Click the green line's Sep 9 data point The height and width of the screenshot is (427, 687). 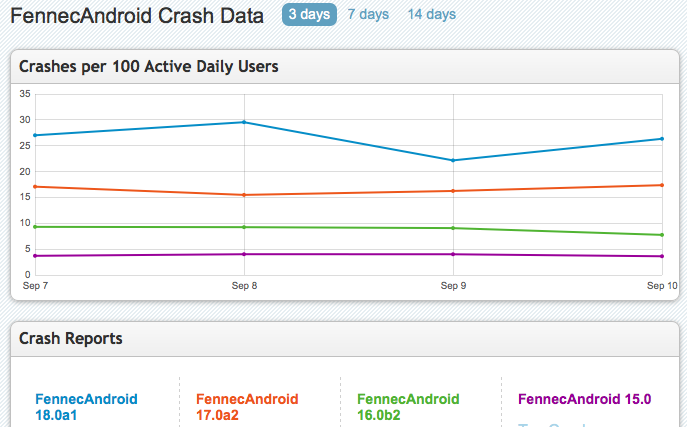454,228
